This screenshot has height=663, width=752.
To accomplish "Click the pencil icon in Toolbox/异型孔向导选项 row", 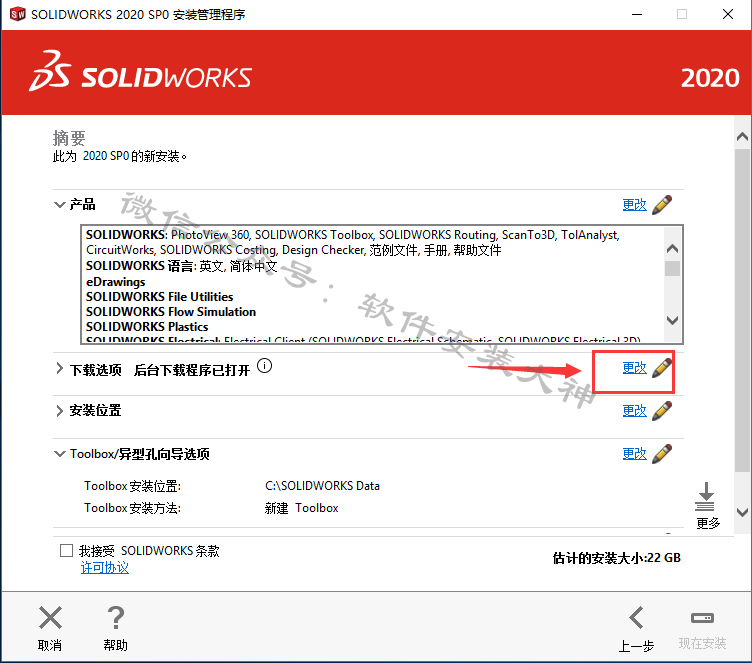I will (x=662, y=454).
